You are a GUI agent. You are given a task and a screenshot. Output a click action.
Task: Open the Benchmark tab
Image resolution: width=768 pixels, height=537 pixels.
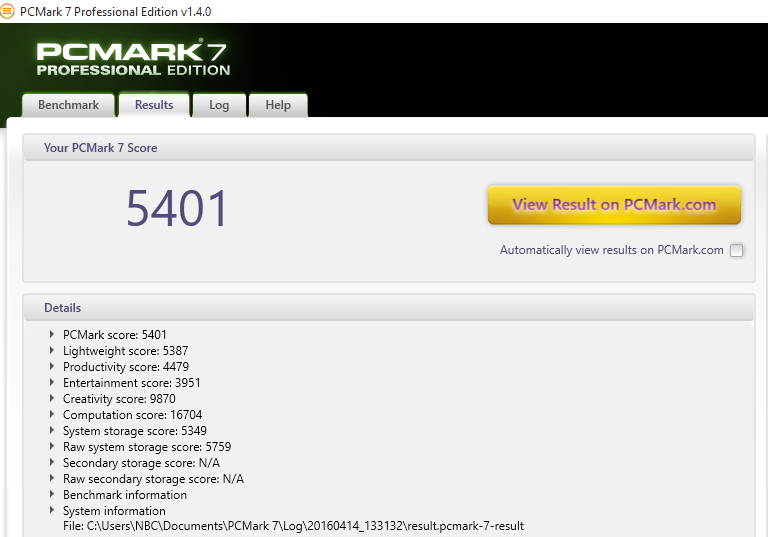(x=69, y=105)
